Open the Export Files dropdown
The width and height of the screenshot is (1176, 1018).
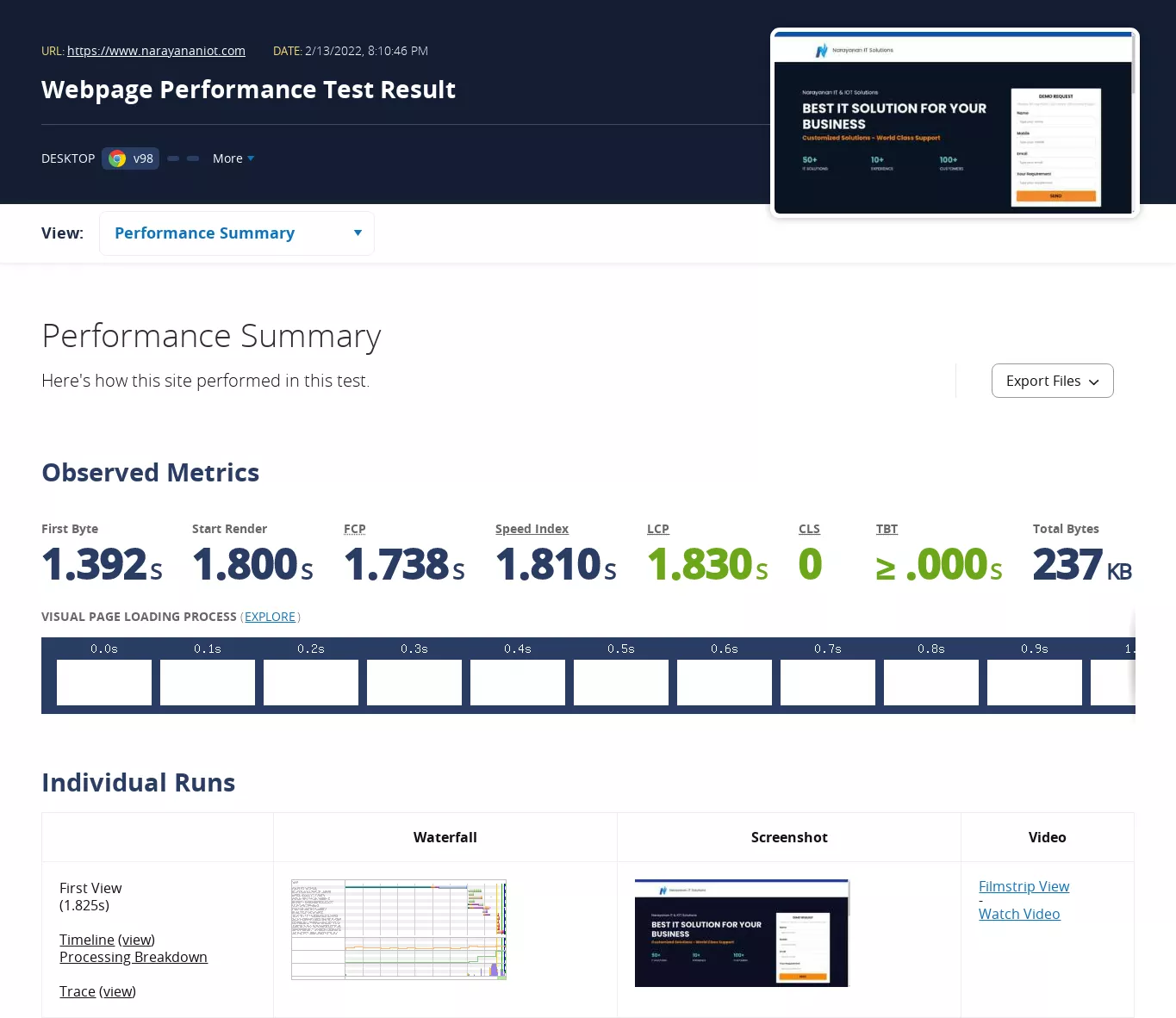tap(1052, 381)
